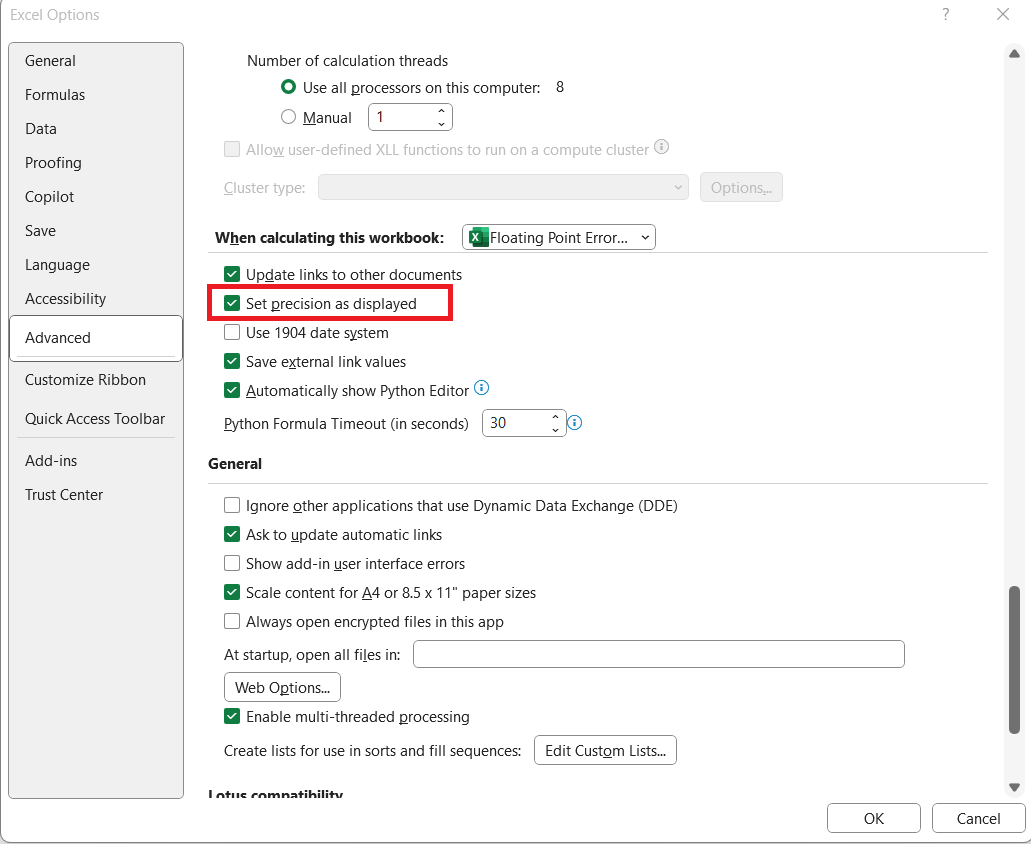The width and height of the screenshot is (1031, 844).
Task: Increase Python Formula Timeout value
Action: coord(556,417)
